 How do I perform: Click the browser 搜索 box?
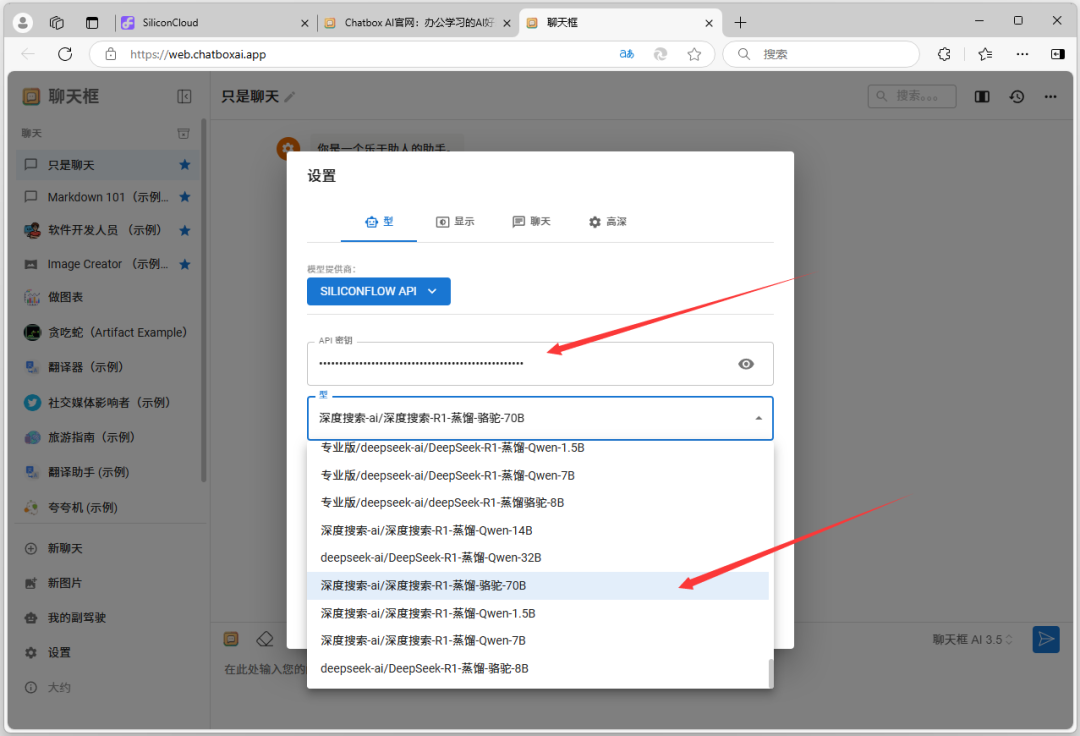click(821, 54)
